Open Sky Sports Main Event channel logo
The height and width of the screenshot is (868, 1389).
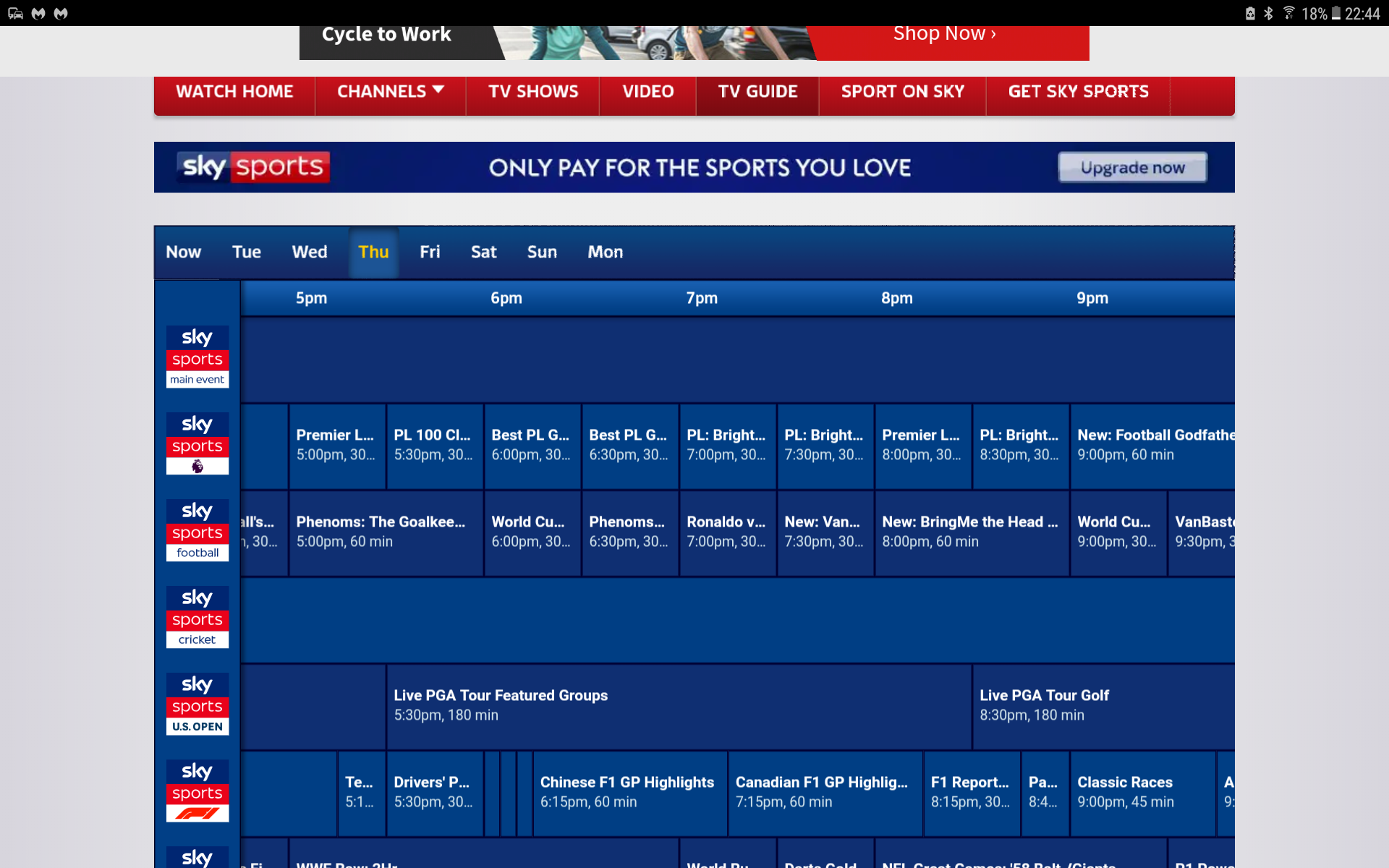click(197, 357)
